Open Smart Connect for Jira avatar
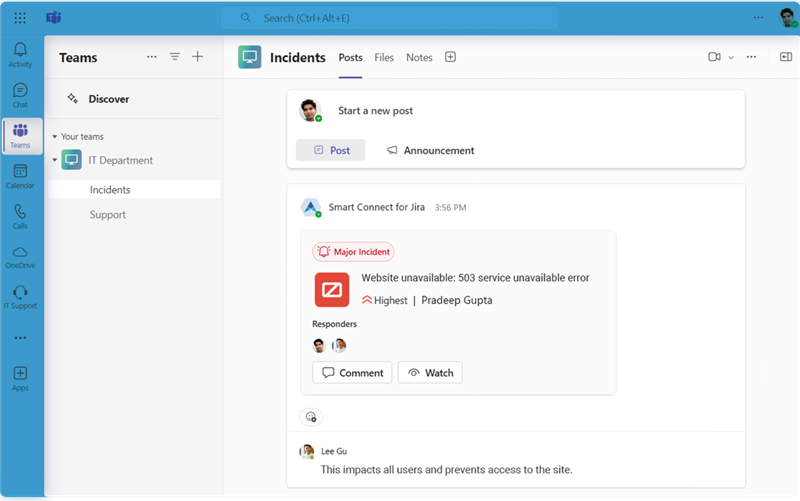Image resolution: width=800 pixels, height=501 pixels. (311, 207)
